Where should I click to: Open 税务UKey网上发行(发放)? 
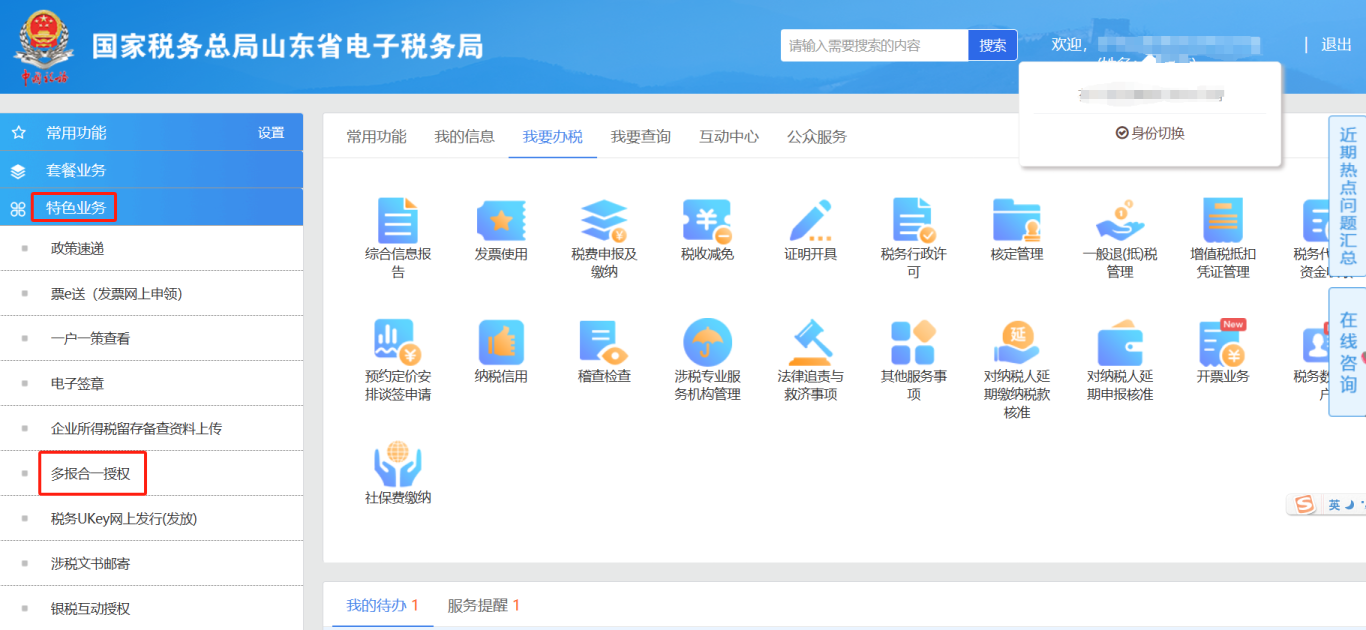(124, 518)
